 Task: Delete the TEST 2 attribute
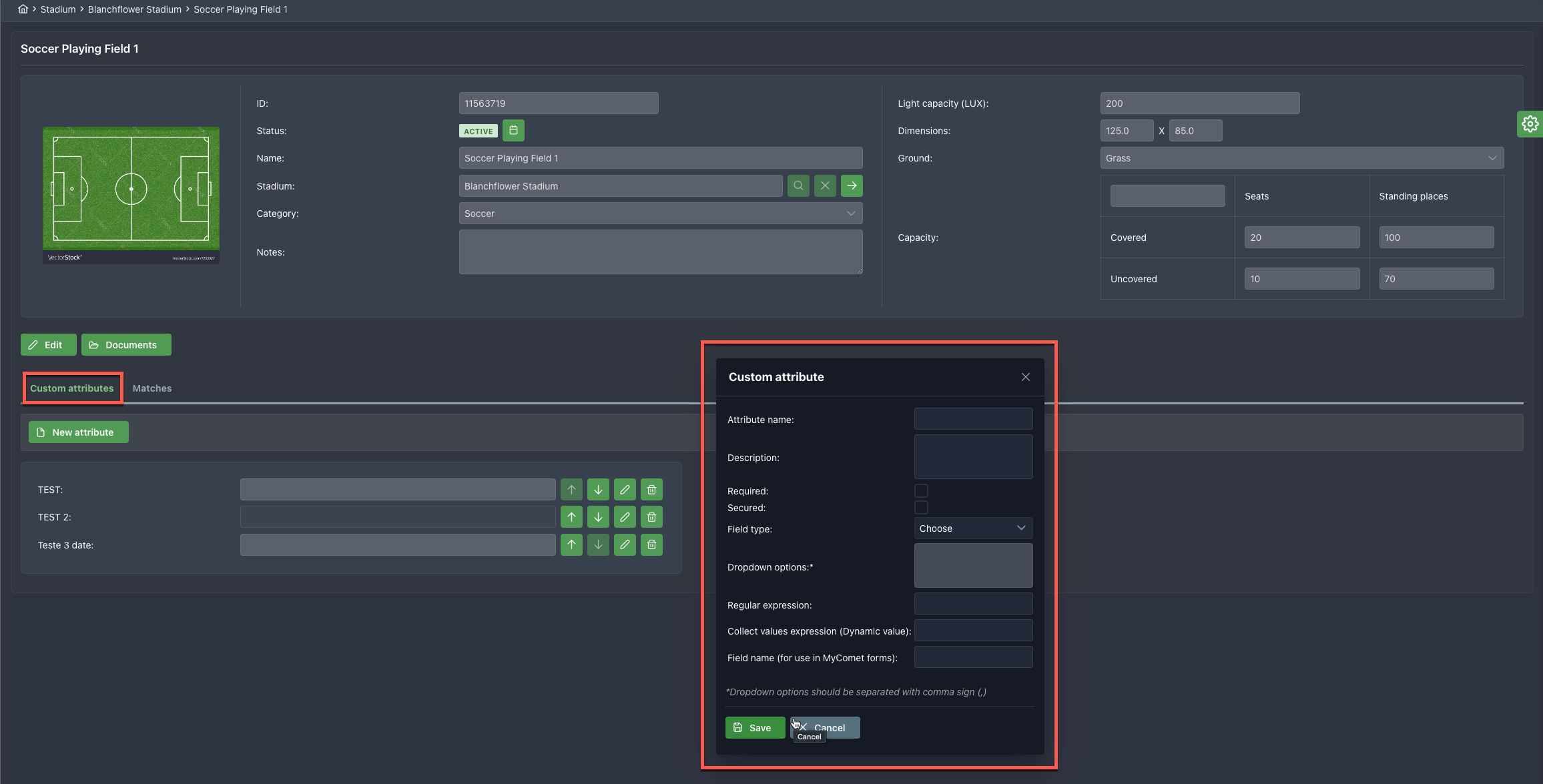click(651, 517)
